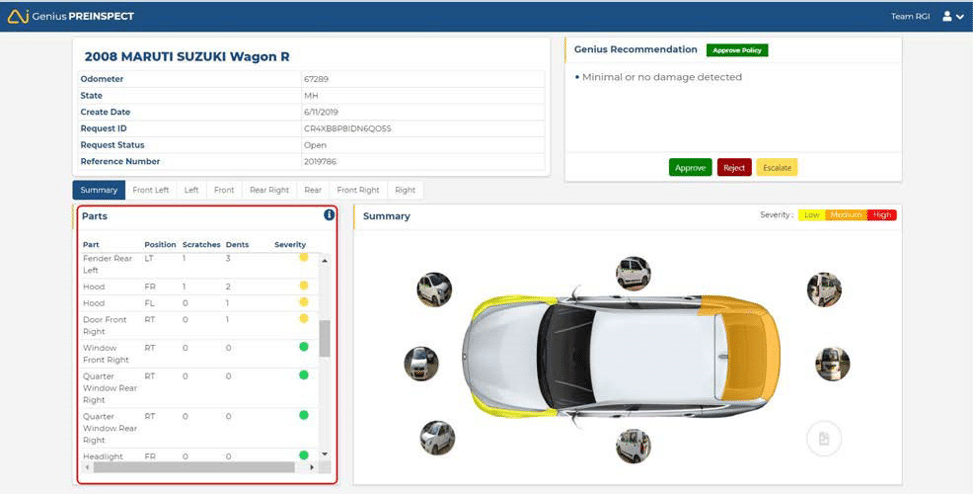The height and width of the screenshot is (494, 973).
Task: Click green severity dot for Window Front Right
Action: pos(303,347)
